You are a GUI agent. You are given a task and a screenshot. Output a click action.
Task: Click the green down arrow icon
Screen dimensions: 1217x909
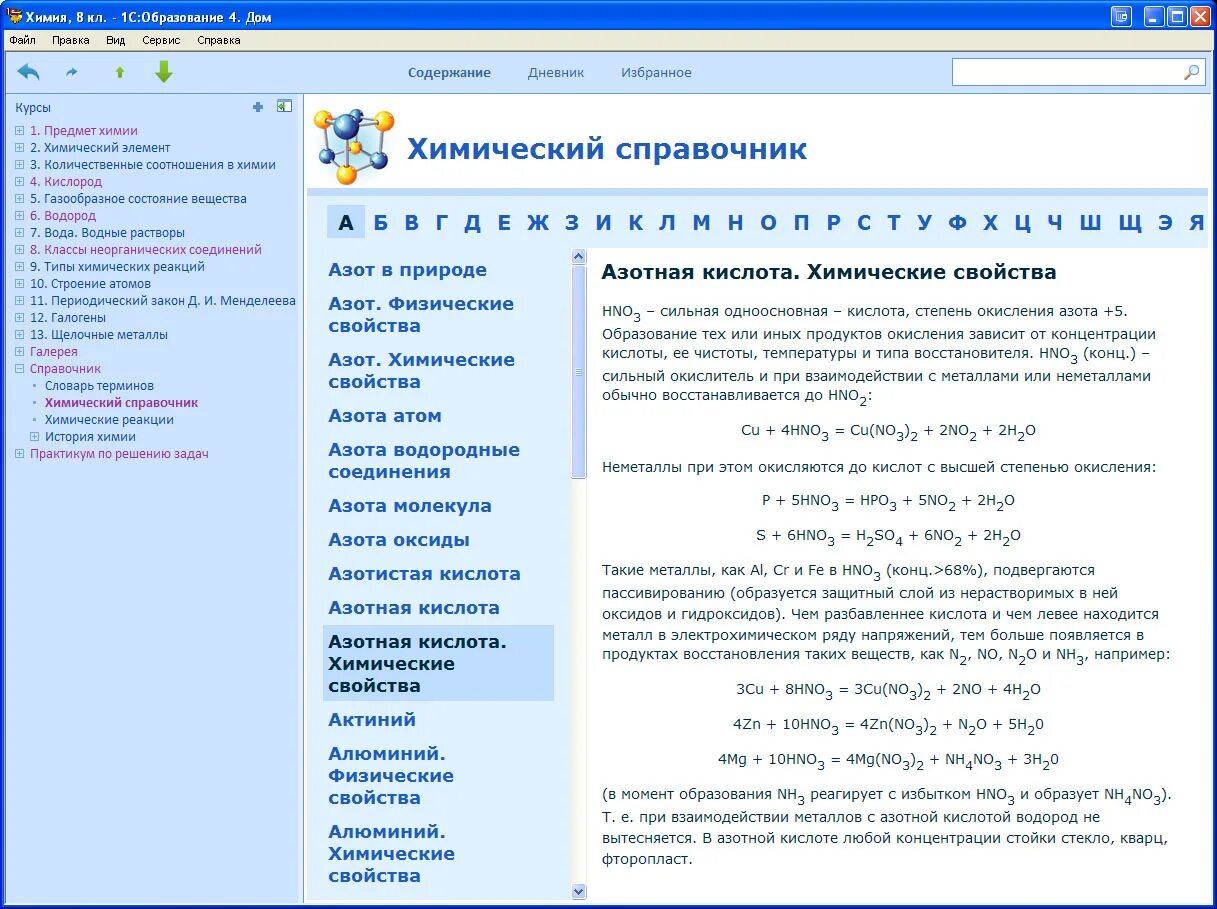click(x=164, y=72)
